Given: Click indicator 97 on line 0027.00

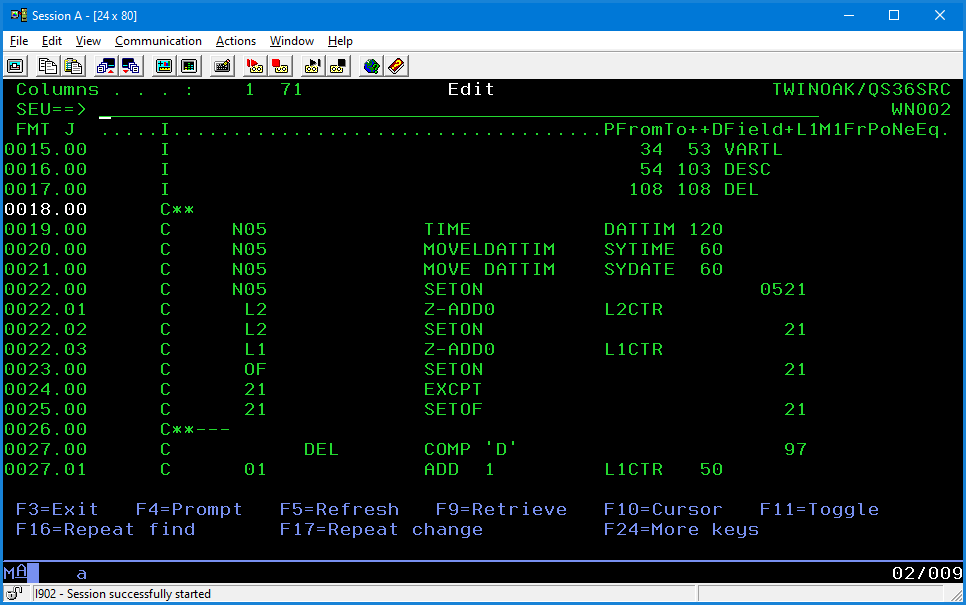Looking at the screenshot, I should [795, 450].
